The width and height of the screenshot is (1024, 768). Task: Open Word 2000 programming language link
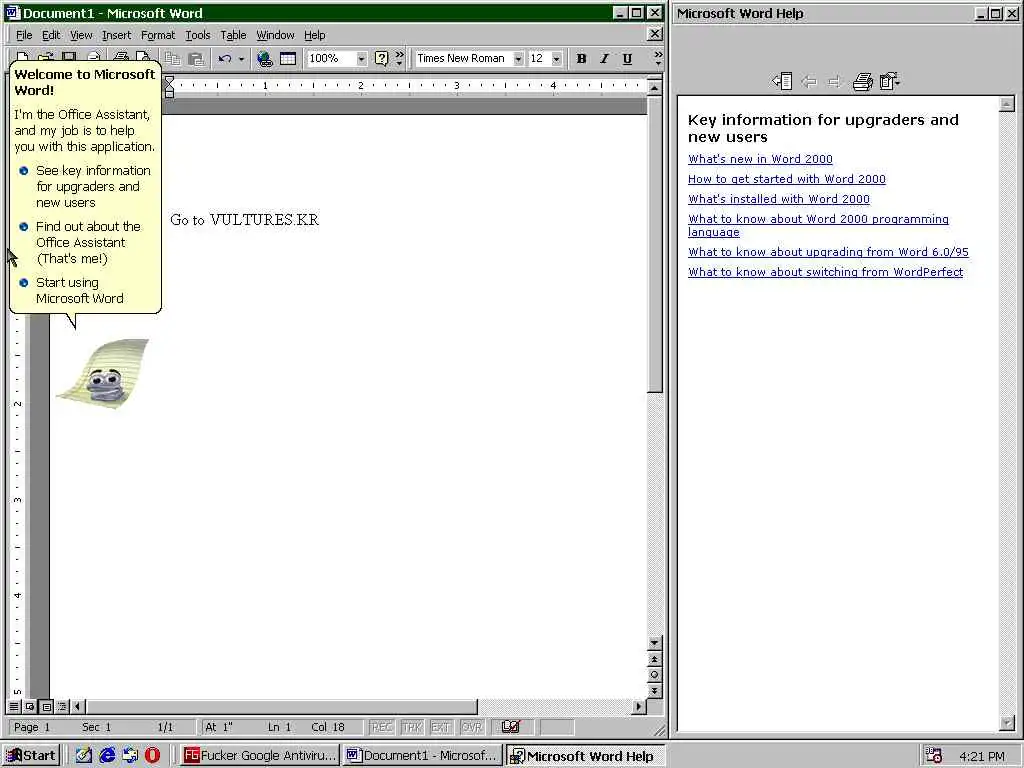click(818, 225)
